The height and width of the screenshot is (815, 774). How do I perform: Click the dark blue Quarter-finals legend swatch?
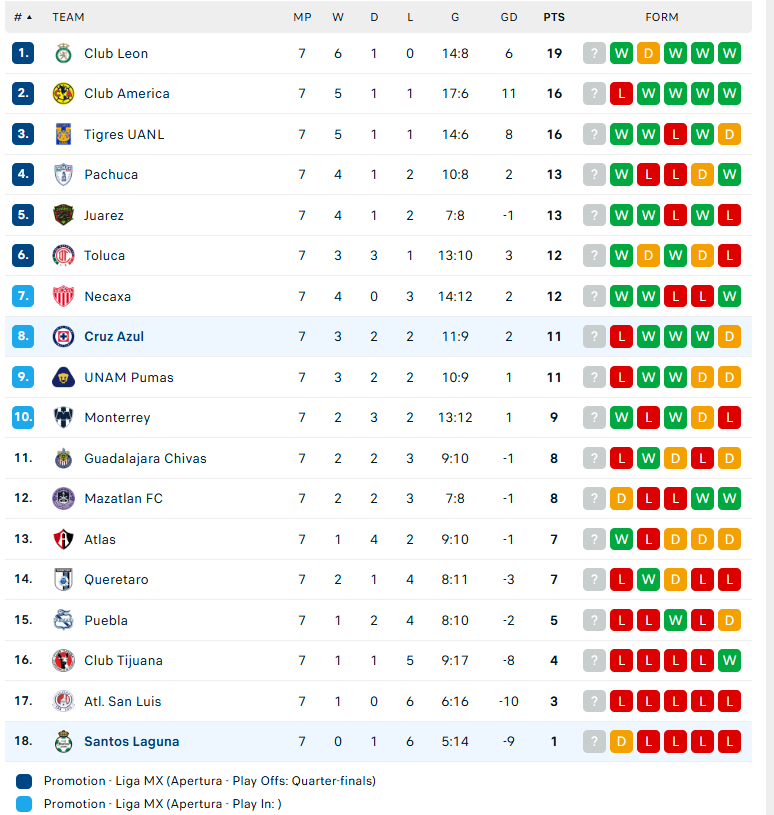pos(24,781)
